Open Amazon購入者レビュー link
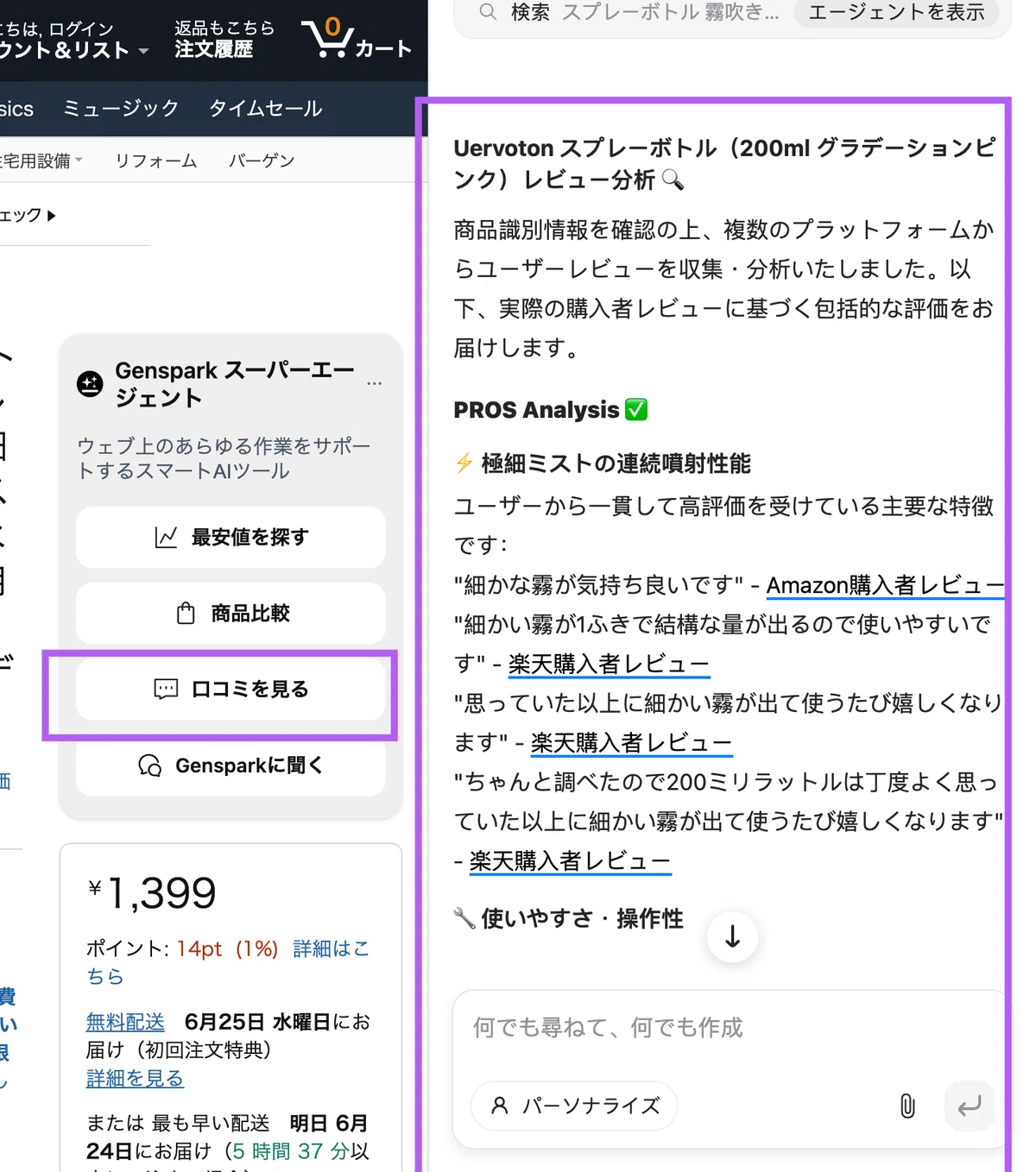 tap(885, 585)
